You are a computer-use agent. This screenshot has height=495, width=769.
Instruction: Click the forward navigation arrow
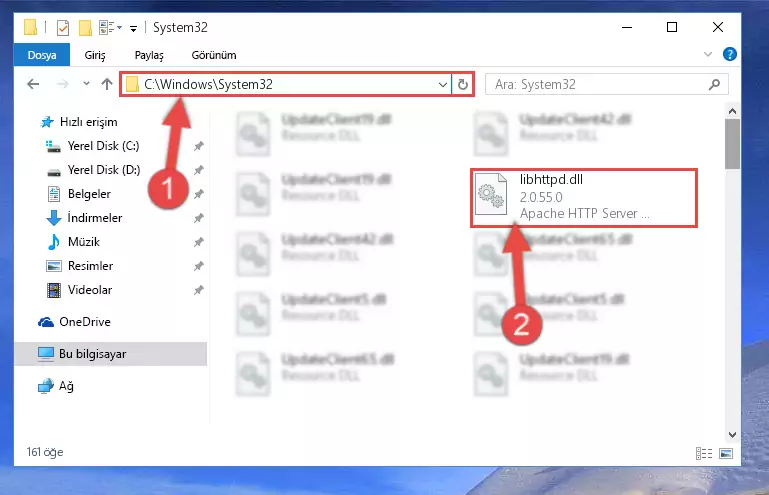pos(63,84)
